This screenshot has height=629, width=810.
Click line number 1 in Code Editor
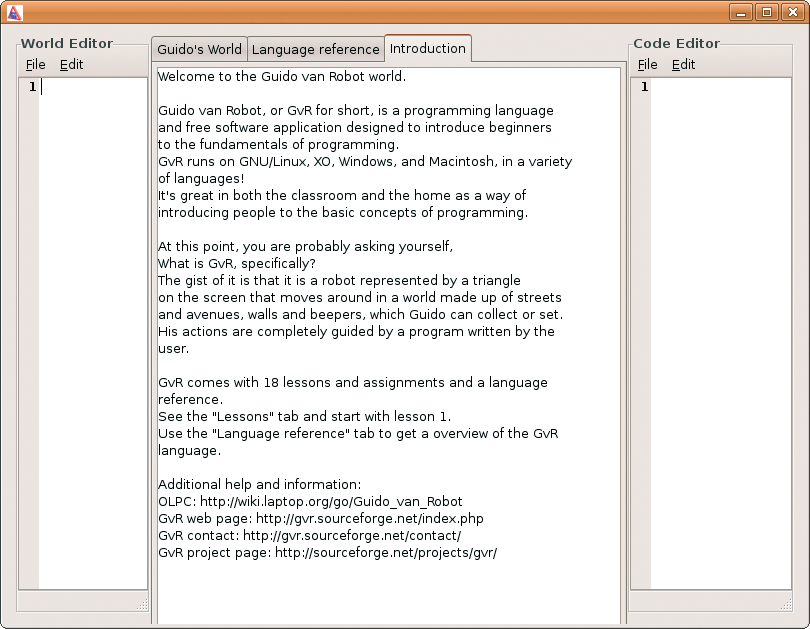(644, 87)
